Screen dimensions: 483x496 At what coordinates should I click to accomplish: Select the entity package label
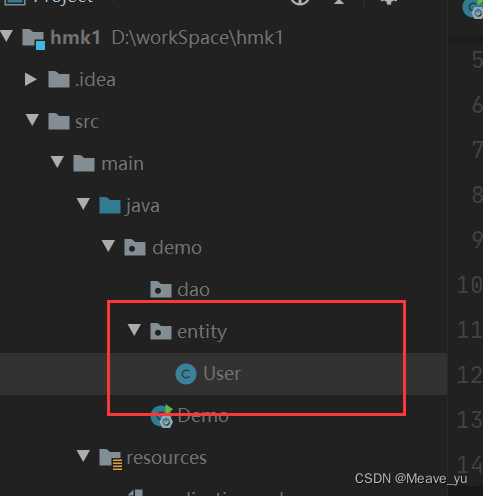(x=202, y=332)
